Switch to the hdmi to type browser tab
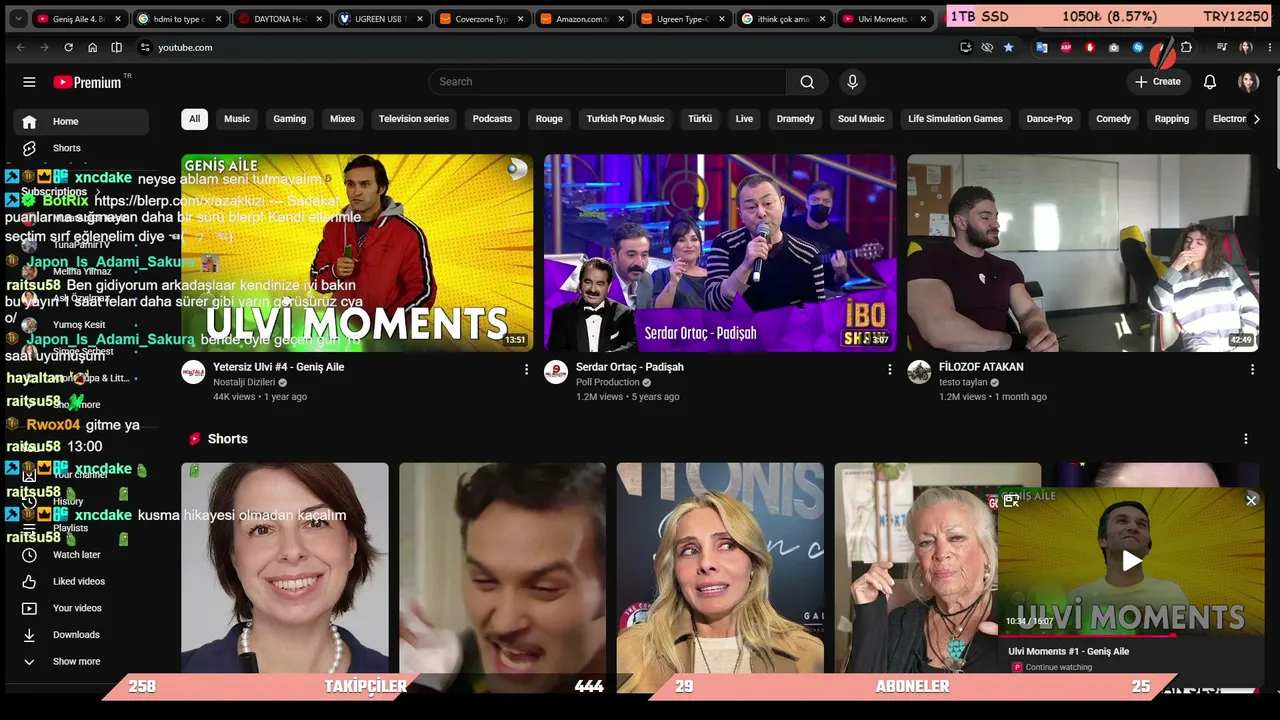Viewport: 1280px width, 720px height. (179, 19)
